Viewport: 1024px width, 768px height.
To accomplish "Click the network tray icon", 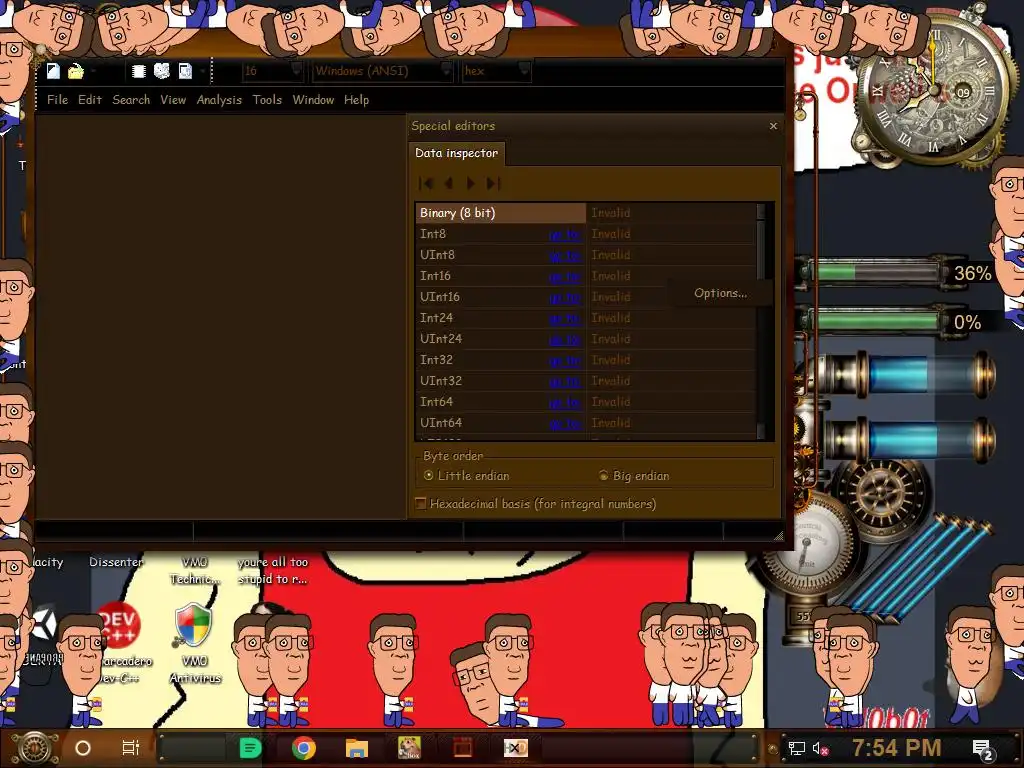I will click(x=796, y=749).
